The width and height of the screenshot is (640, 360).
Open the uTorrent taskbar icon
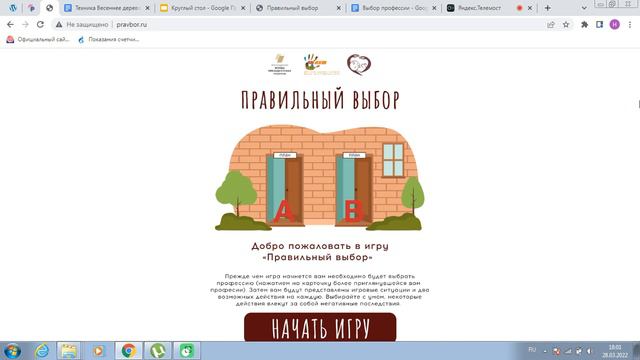click(158, 351)
